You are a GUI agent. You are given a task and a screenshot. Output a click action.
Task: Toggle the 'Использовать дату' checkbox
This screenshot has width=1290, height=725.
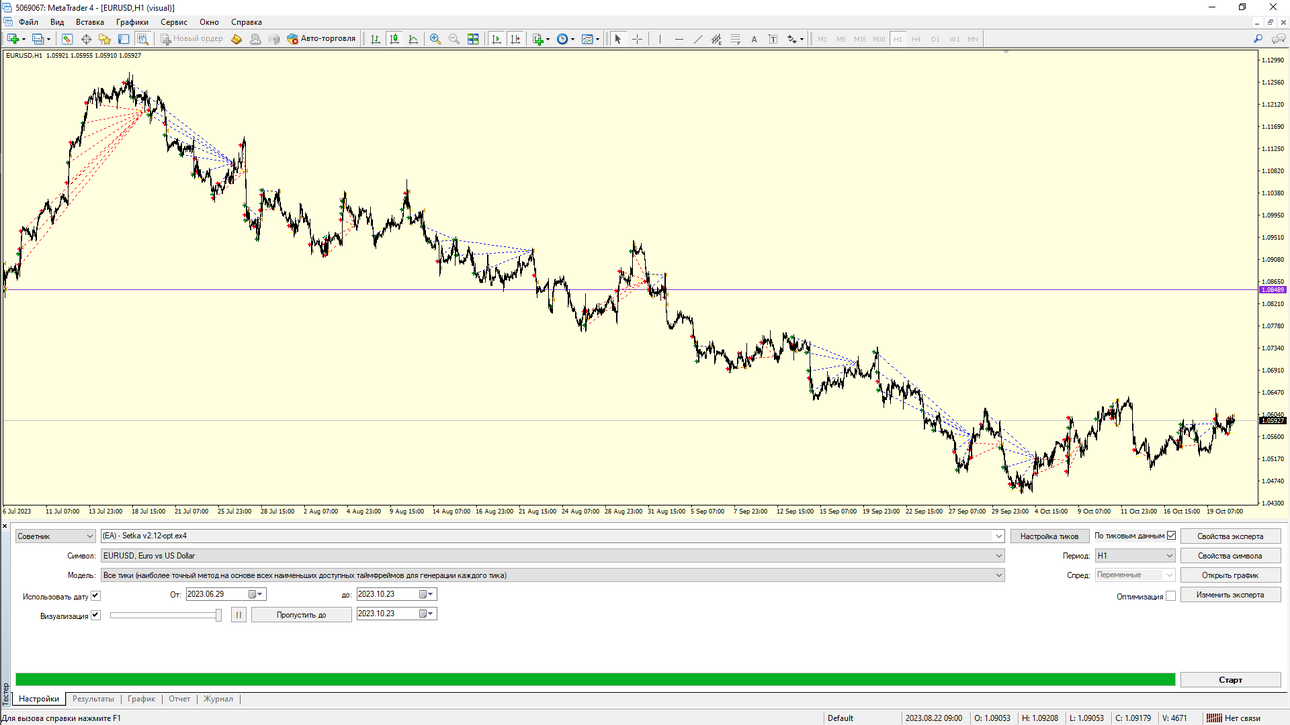[x=96, y=596]
